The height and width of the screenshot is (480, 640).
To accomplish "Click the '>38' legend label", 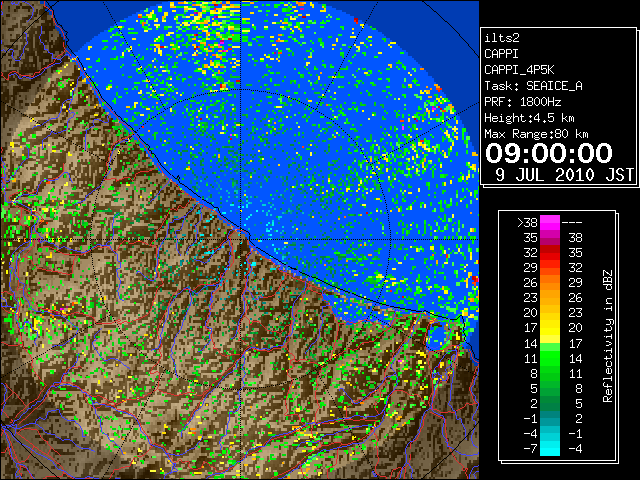I will coord(527,222).
